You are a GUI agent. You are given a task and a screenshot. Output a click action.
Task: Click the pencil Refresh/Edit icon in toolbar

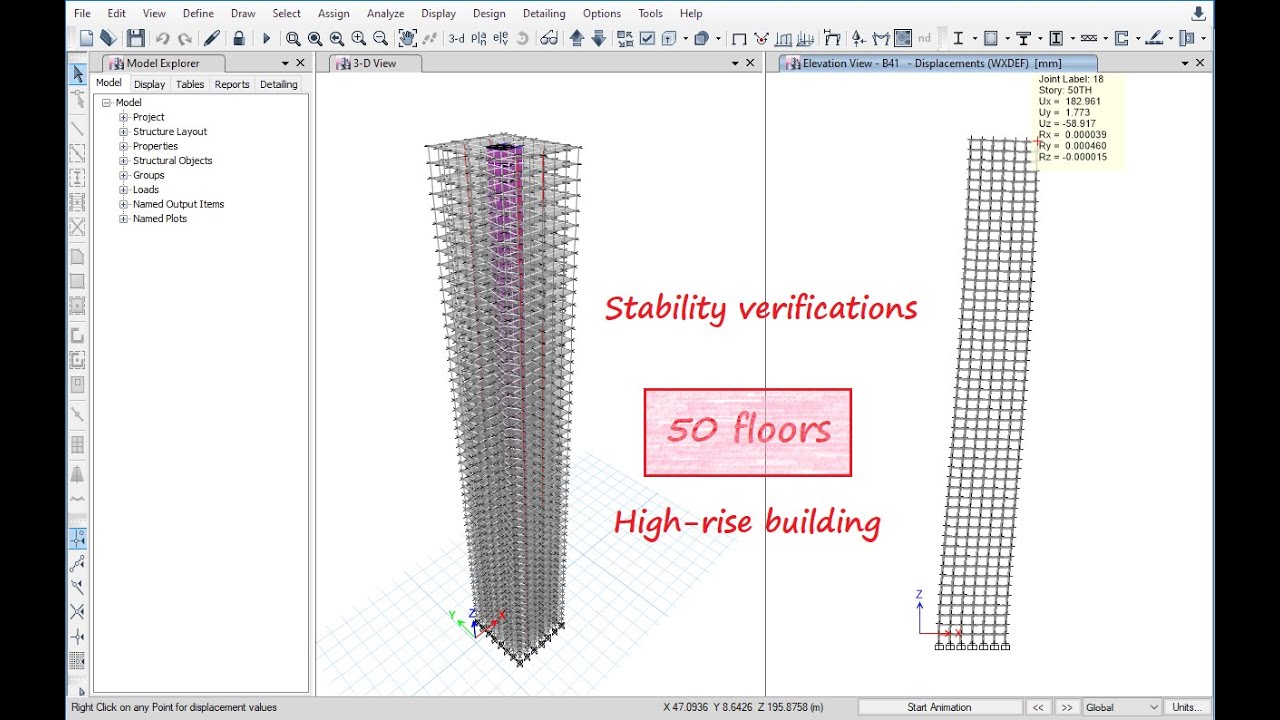click(212, 38)
